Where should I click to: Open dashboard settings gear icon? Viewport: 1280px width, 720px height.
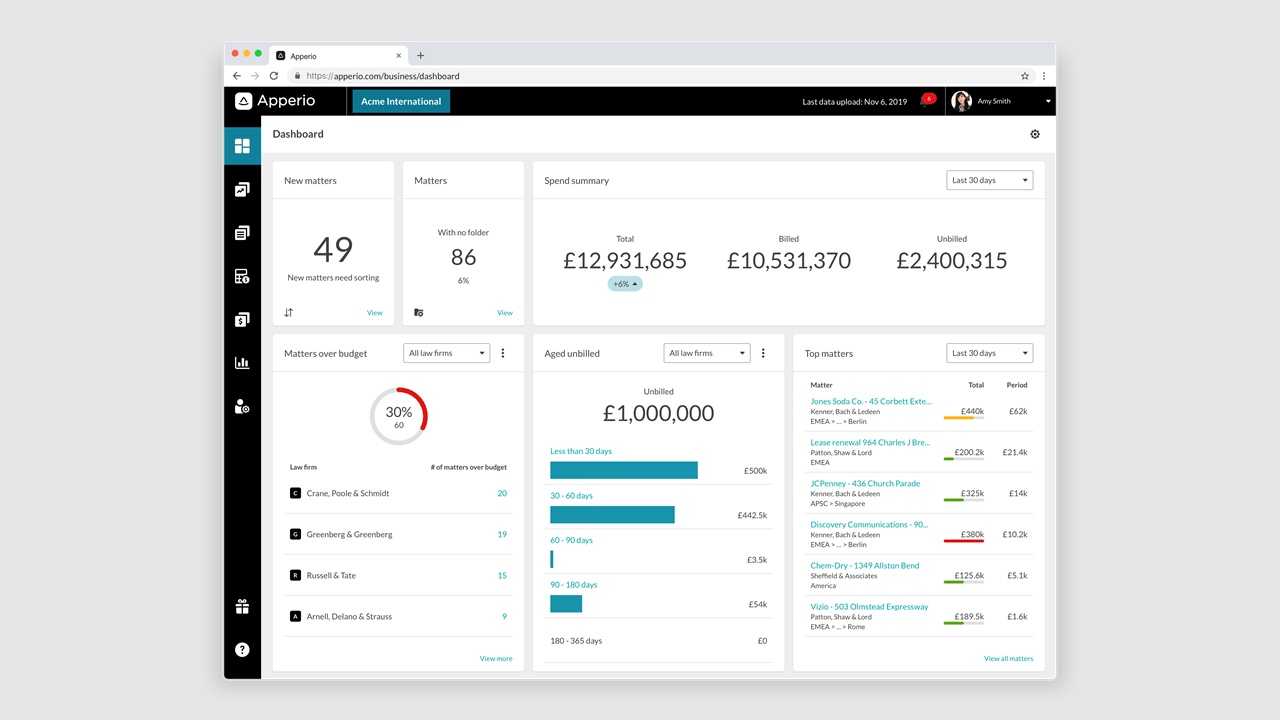(x=1035, y=134)
